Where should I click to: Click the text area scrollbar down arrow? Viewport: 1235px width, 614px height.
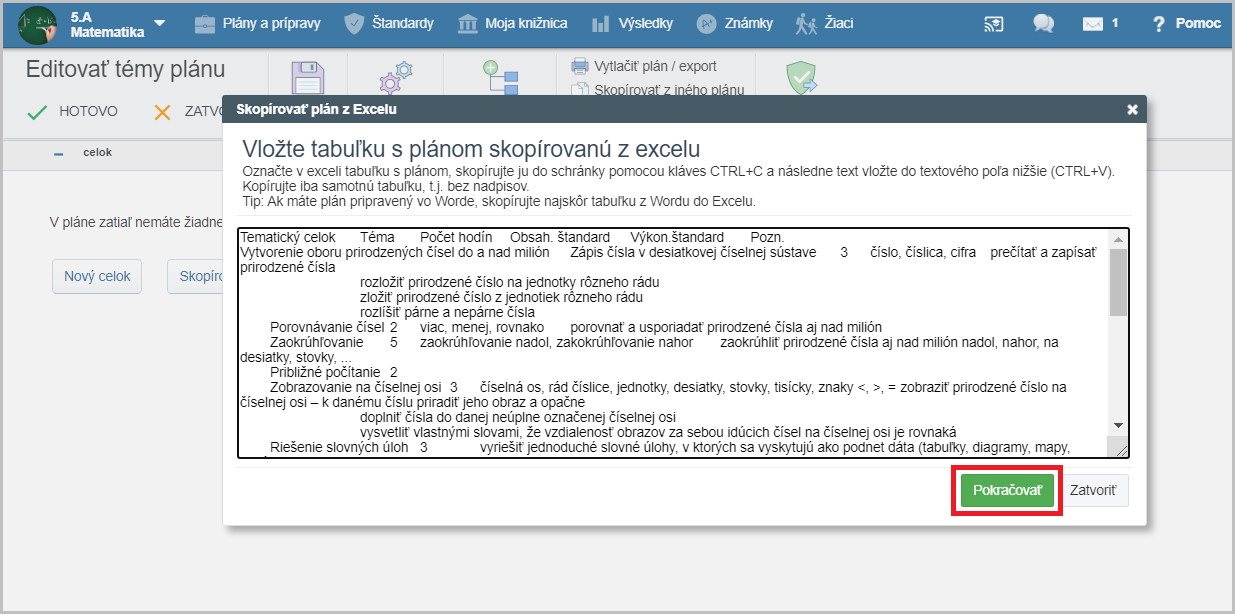click(1119, 425)
